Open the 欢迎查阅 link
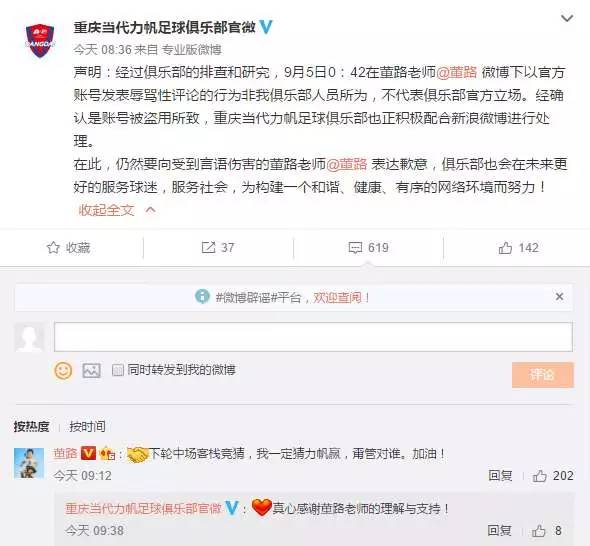This screenshot has width=590, height=546. click(337, 298)
